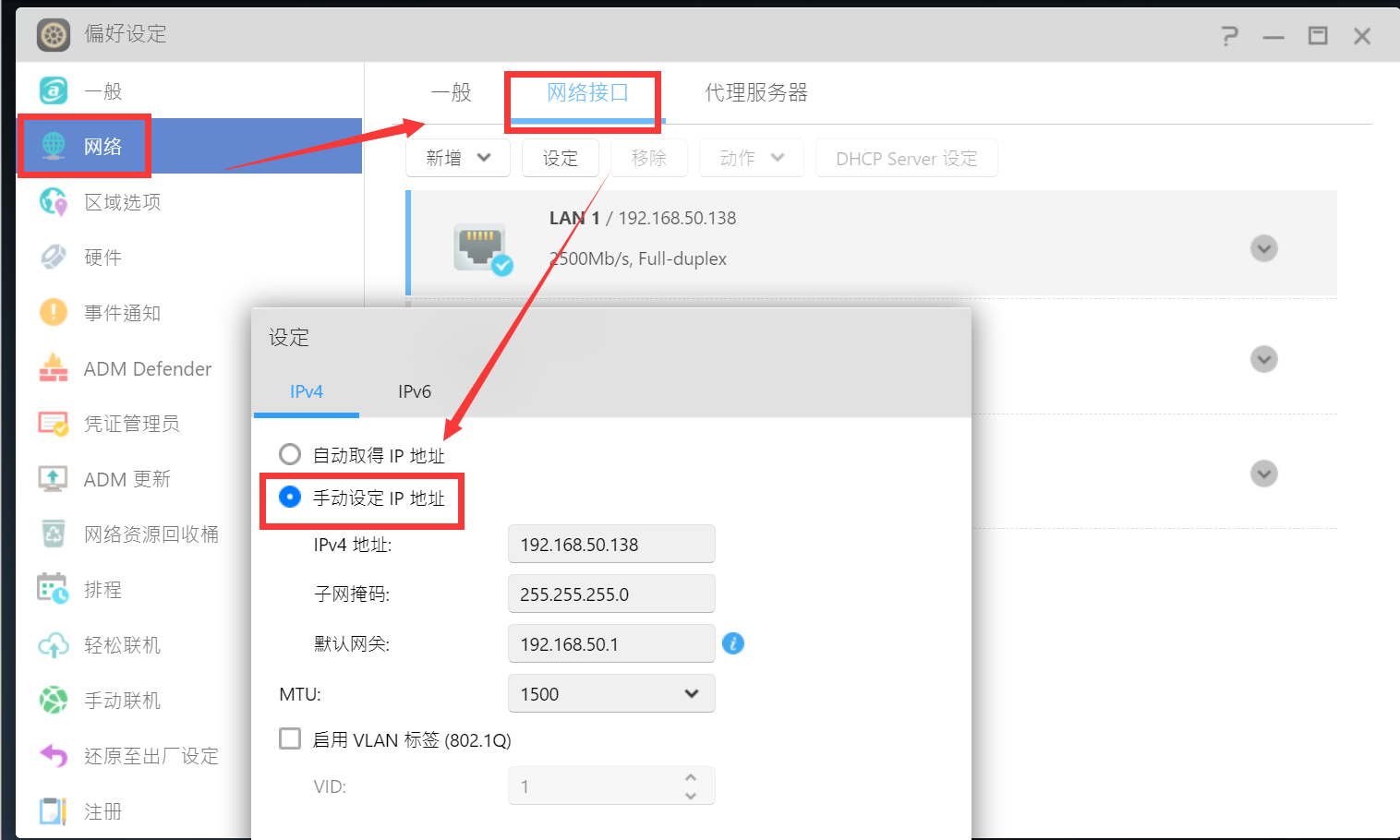This screenshot has height=840, width=1400.
Task: Open ADM 更新 in the sidebar
Action: point(127,479)
